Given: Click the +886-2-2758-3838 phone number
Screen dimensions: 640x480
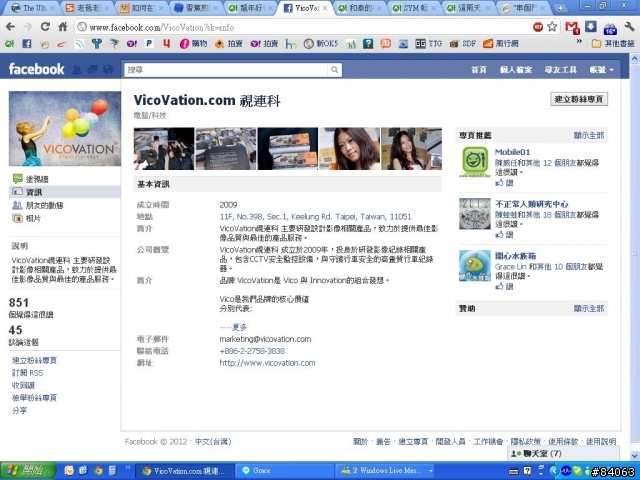Looking at the screenshot, I should pos(252,351).
